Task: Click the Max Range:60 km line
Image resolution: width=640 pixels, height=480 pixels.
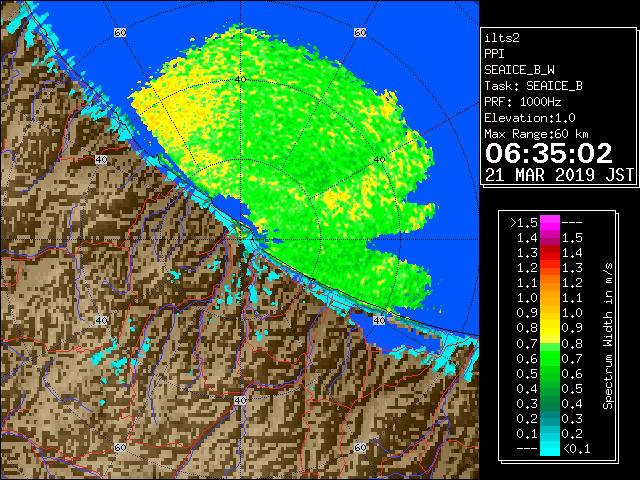Action: coord(536,134)
